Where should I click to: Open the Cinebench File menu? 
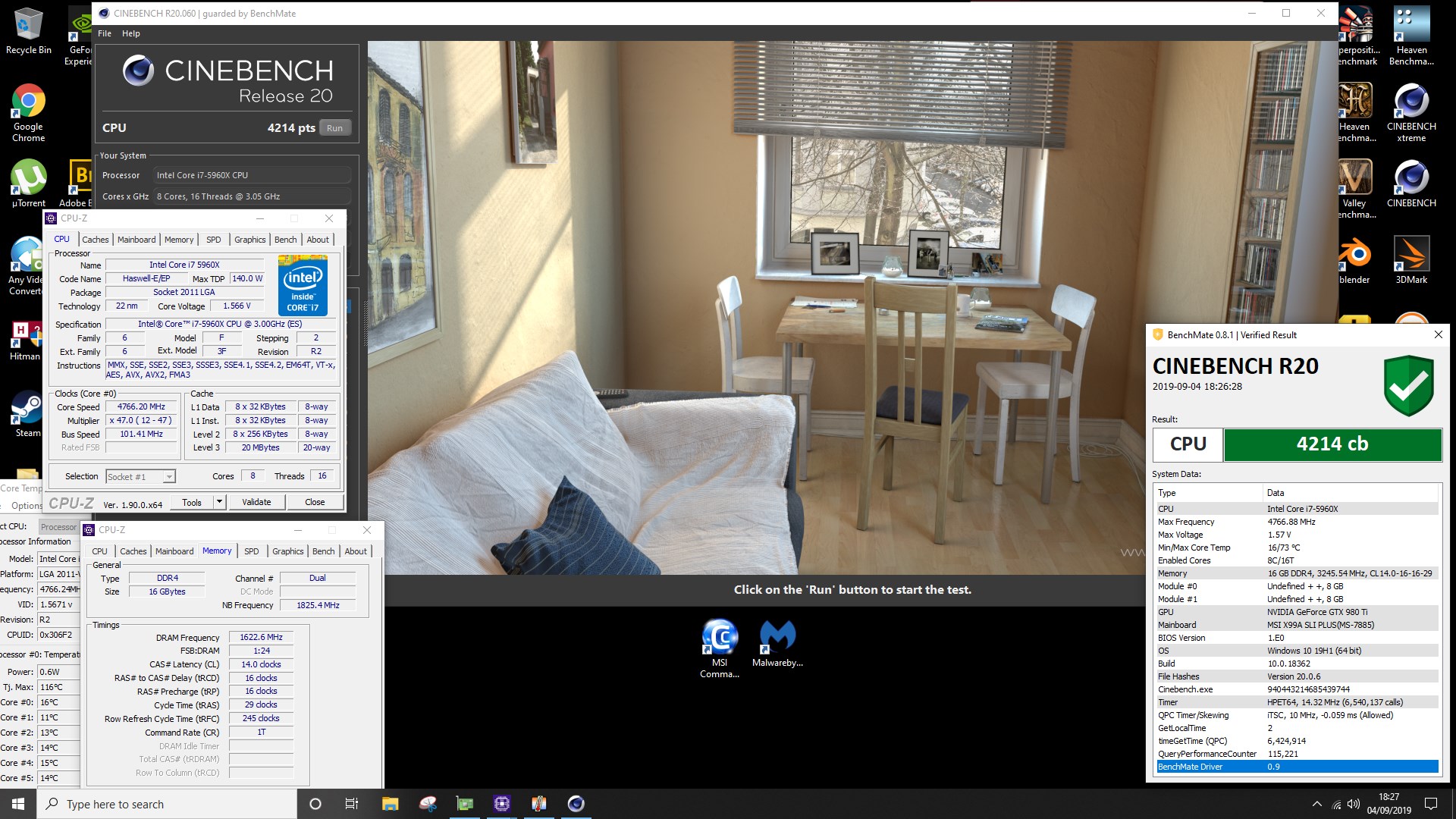coord(105,33)
